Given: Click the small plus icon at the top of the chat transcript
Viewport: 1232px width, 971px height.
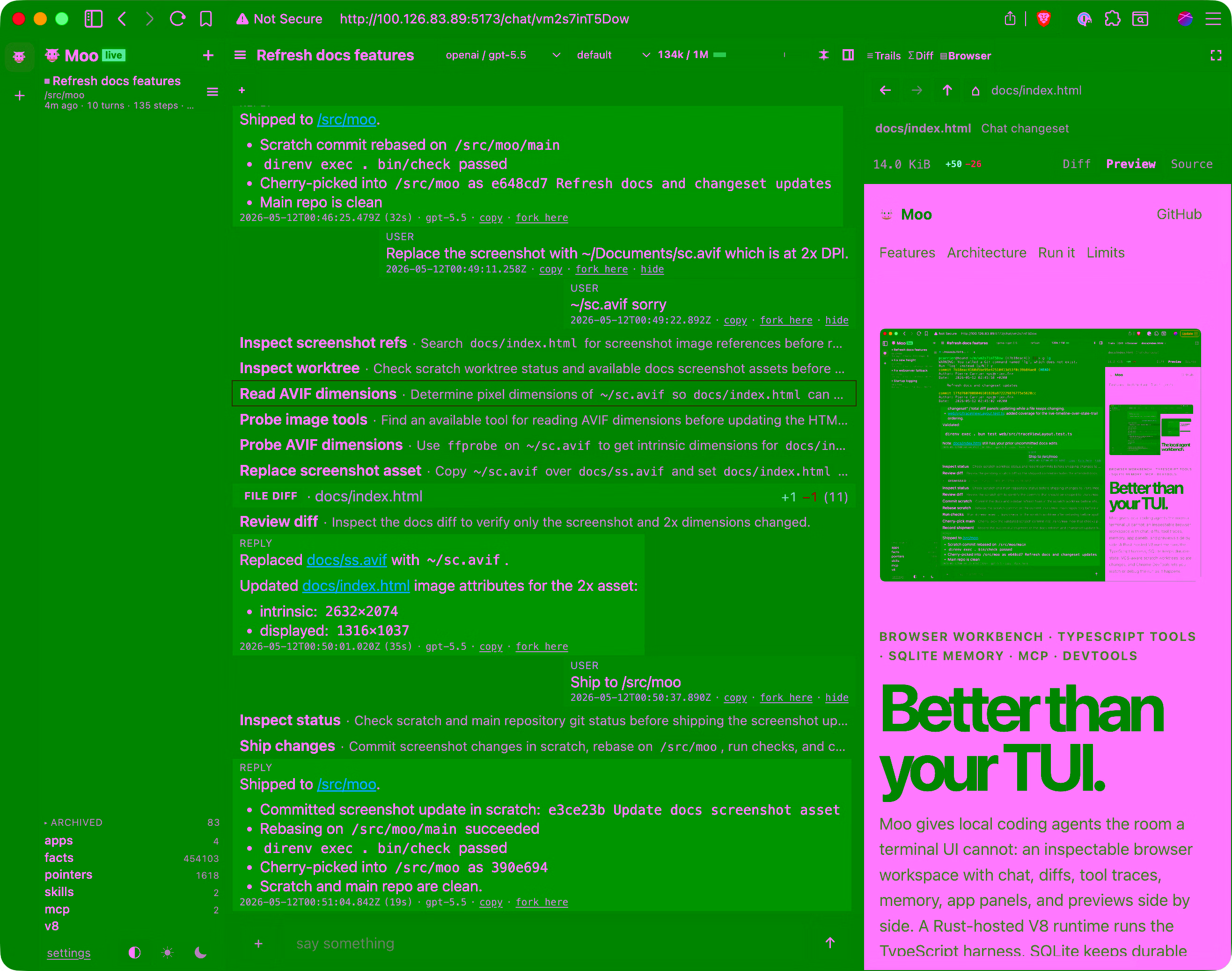Looking at the screenshot, I should tap(242, 90).
